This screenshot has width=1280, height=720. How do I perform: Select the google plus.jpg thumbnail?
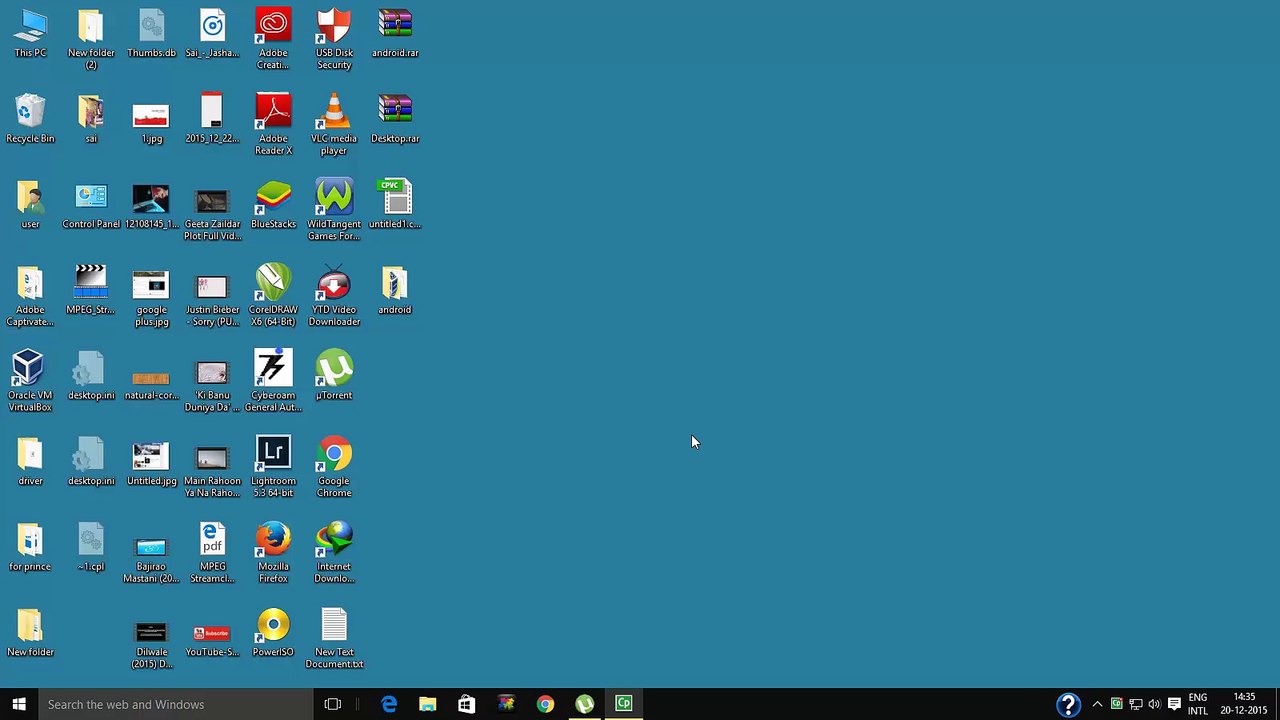(x=151, y=296)
